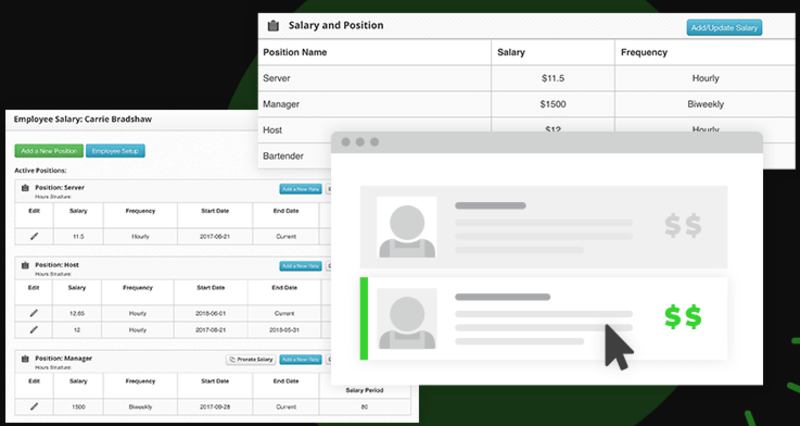Click the edit pencil for Server salary 11.5
This screenshot has height=426, width=800.
(x=33, y=236)
